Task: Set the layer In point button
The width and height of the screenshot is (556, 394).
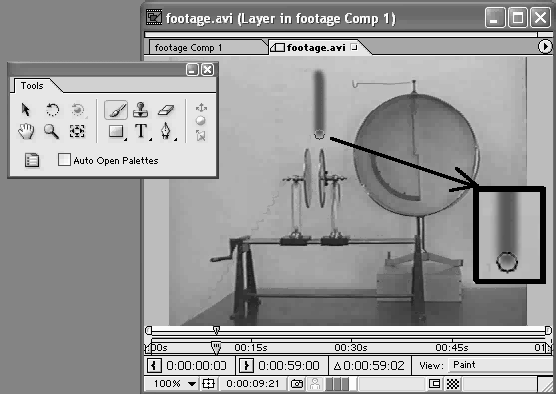Action: pos(154,366)
